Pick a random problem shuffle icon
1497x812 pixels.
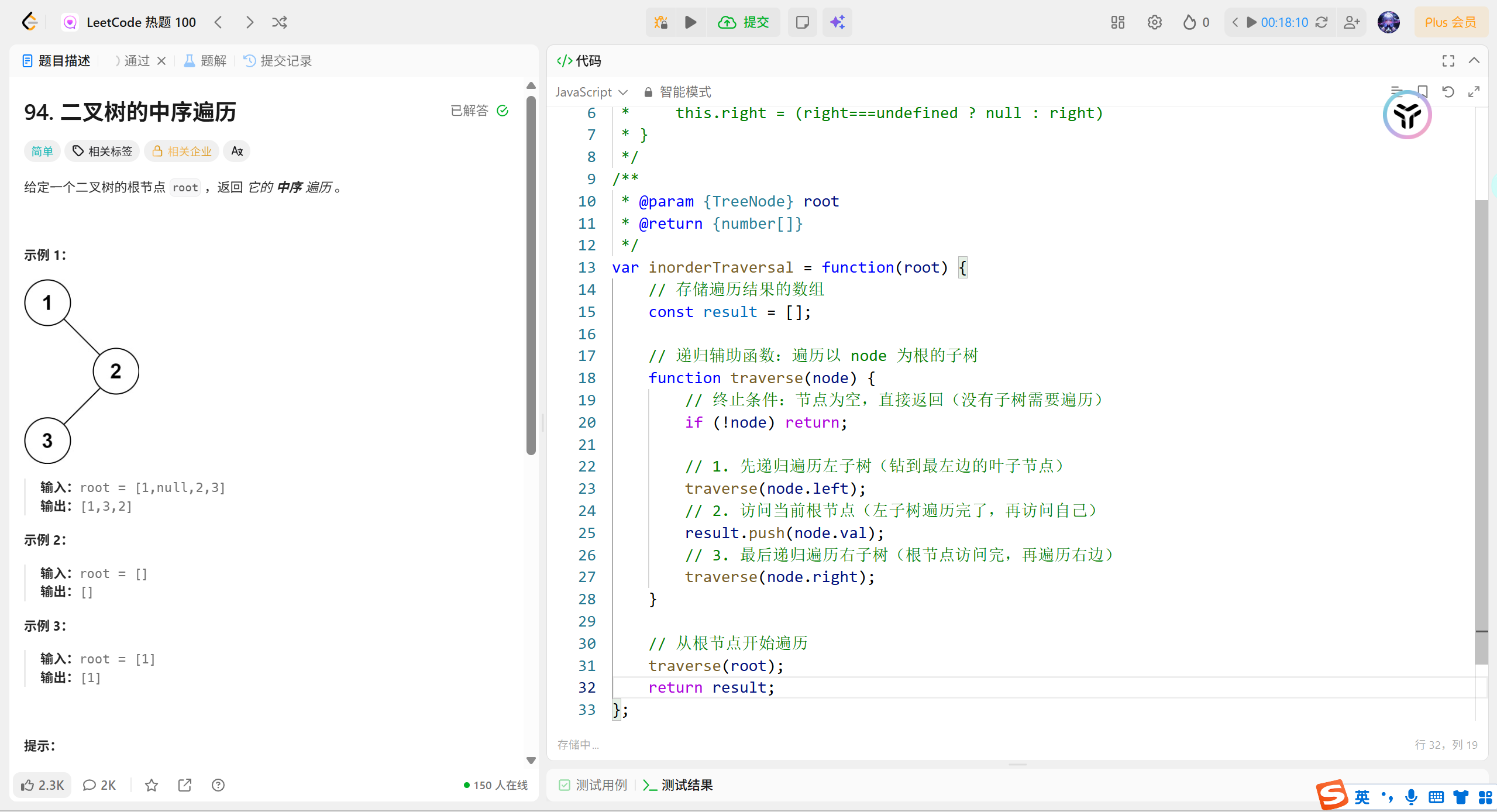click(280, 22)
